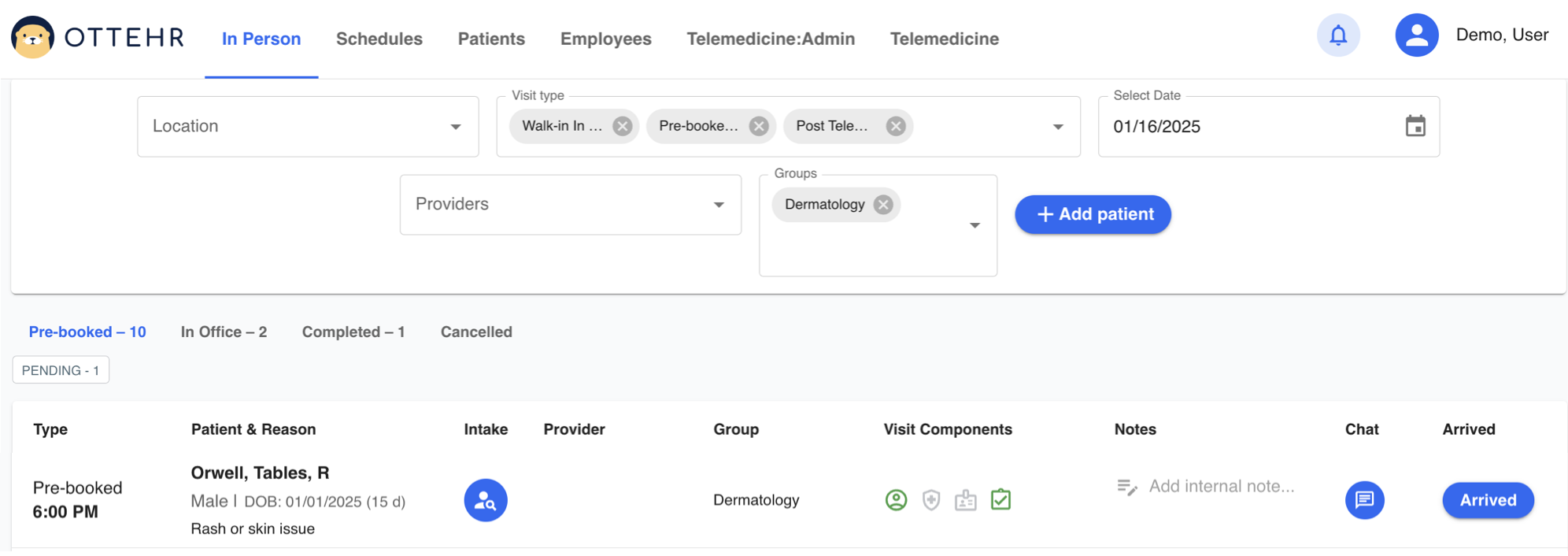Expand the Location dropdown

tap(455, 127)
